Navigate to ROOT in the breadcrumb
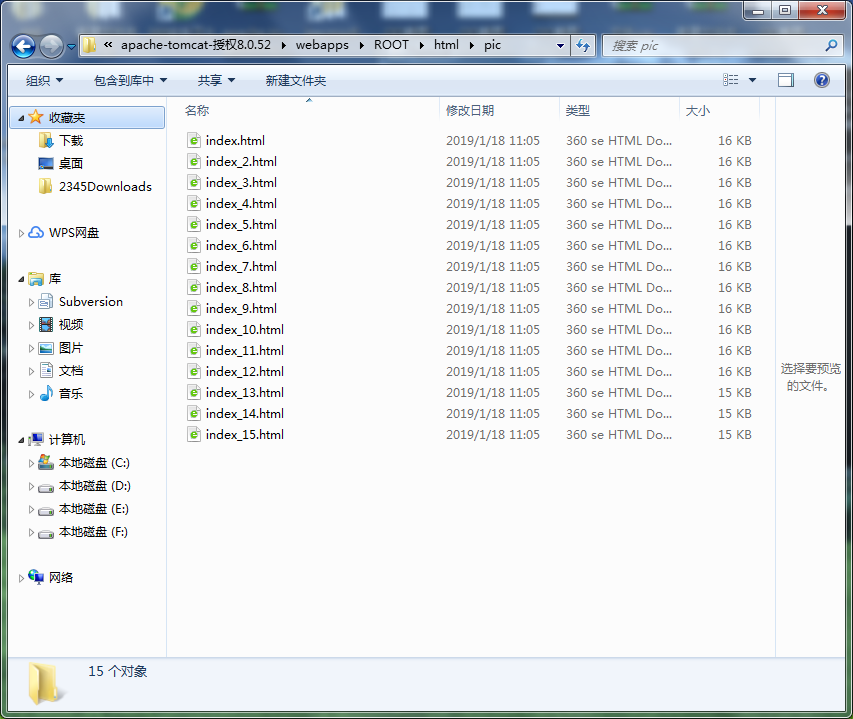The height and width of the screenshot is (719, 853). (391, 45)
